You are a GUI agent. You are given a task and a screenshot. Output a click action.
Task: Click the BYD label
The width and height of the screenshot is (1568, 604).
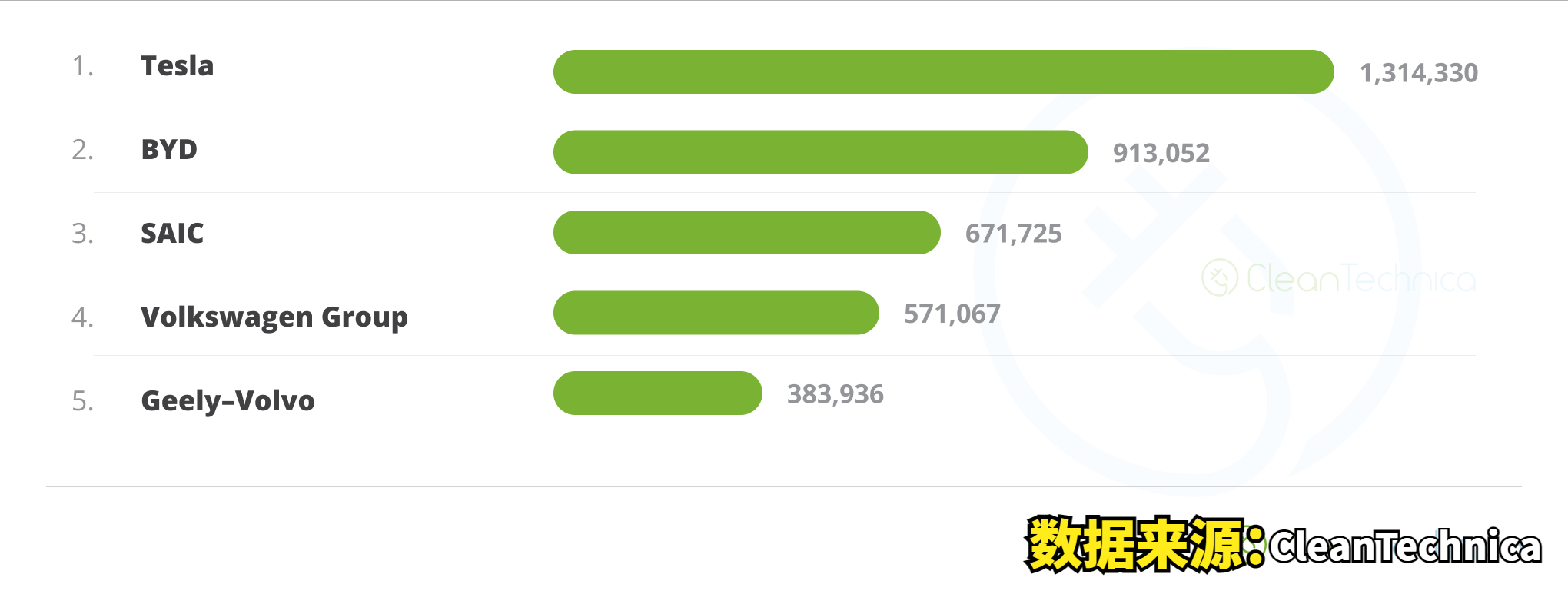169,149
